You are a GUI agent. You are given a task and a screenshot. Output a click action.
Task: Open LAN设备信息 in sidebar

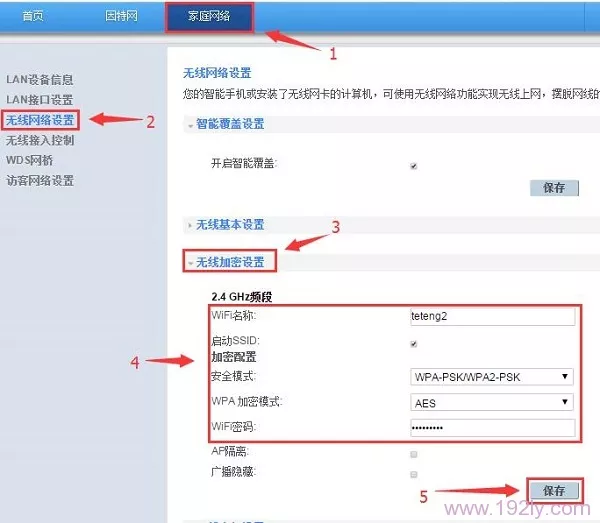coord(40,80)
